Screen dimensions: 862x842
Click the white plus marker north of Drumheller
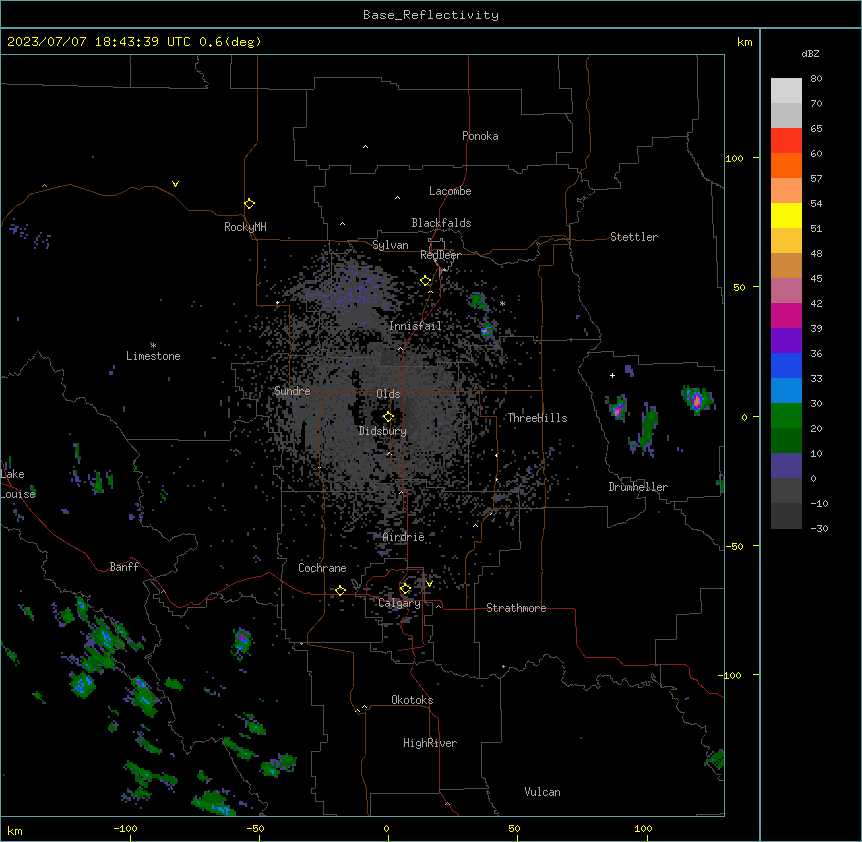click(612, 375)
